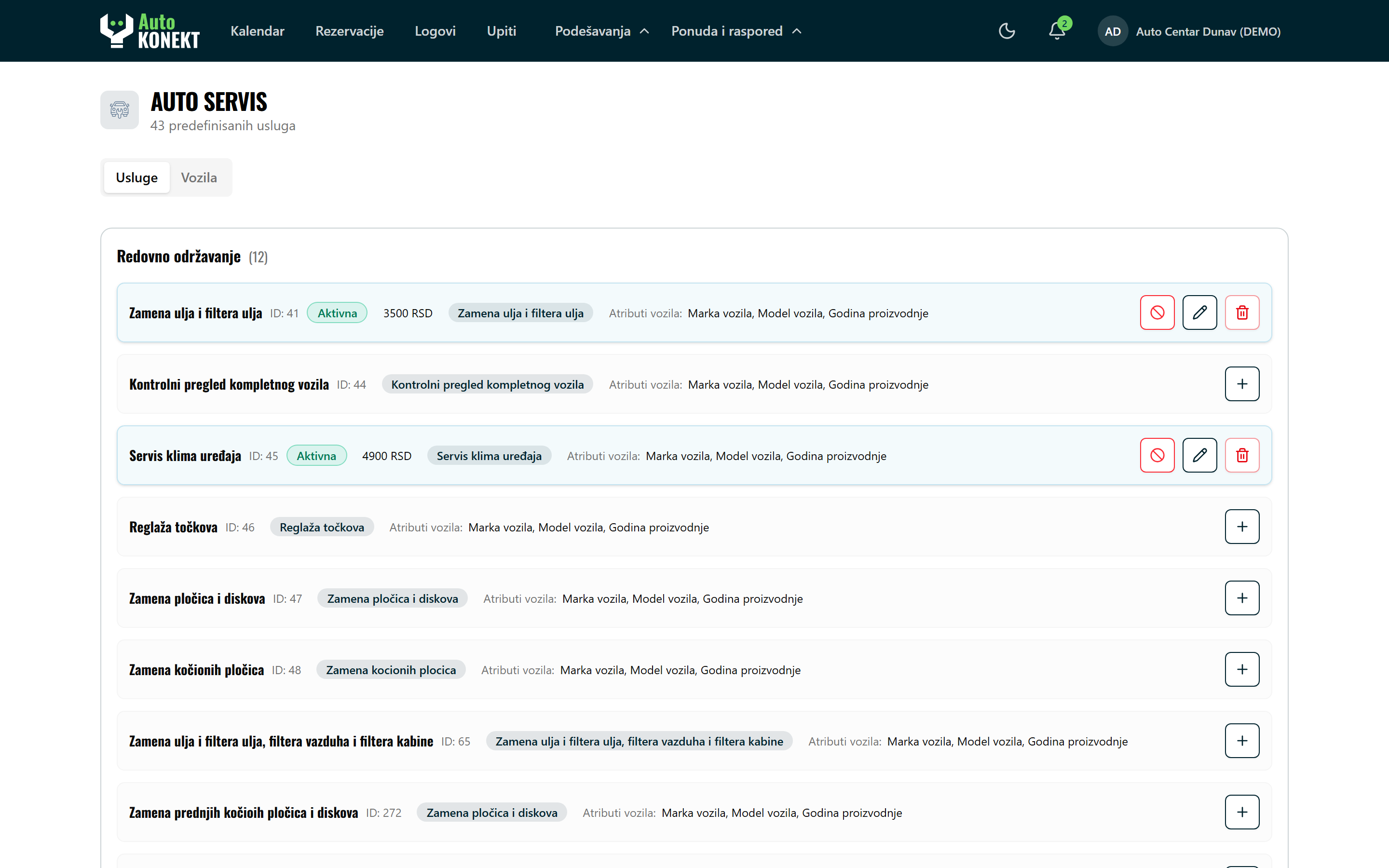The height and width of the screenshot is (868, 1389).
Task: Click the Auto Konekt logo
Action: tap(150, 31)
